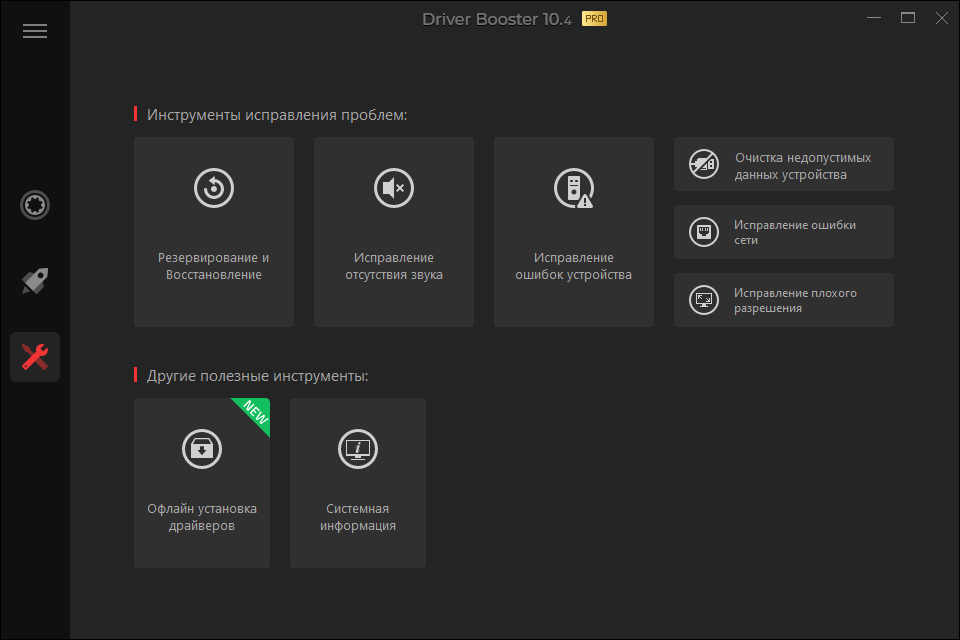Viewport: 960px width, 640px height.
Task: Launch Offline Driver Installer tool
Action: pyautogui.click(x=201, y=480)
